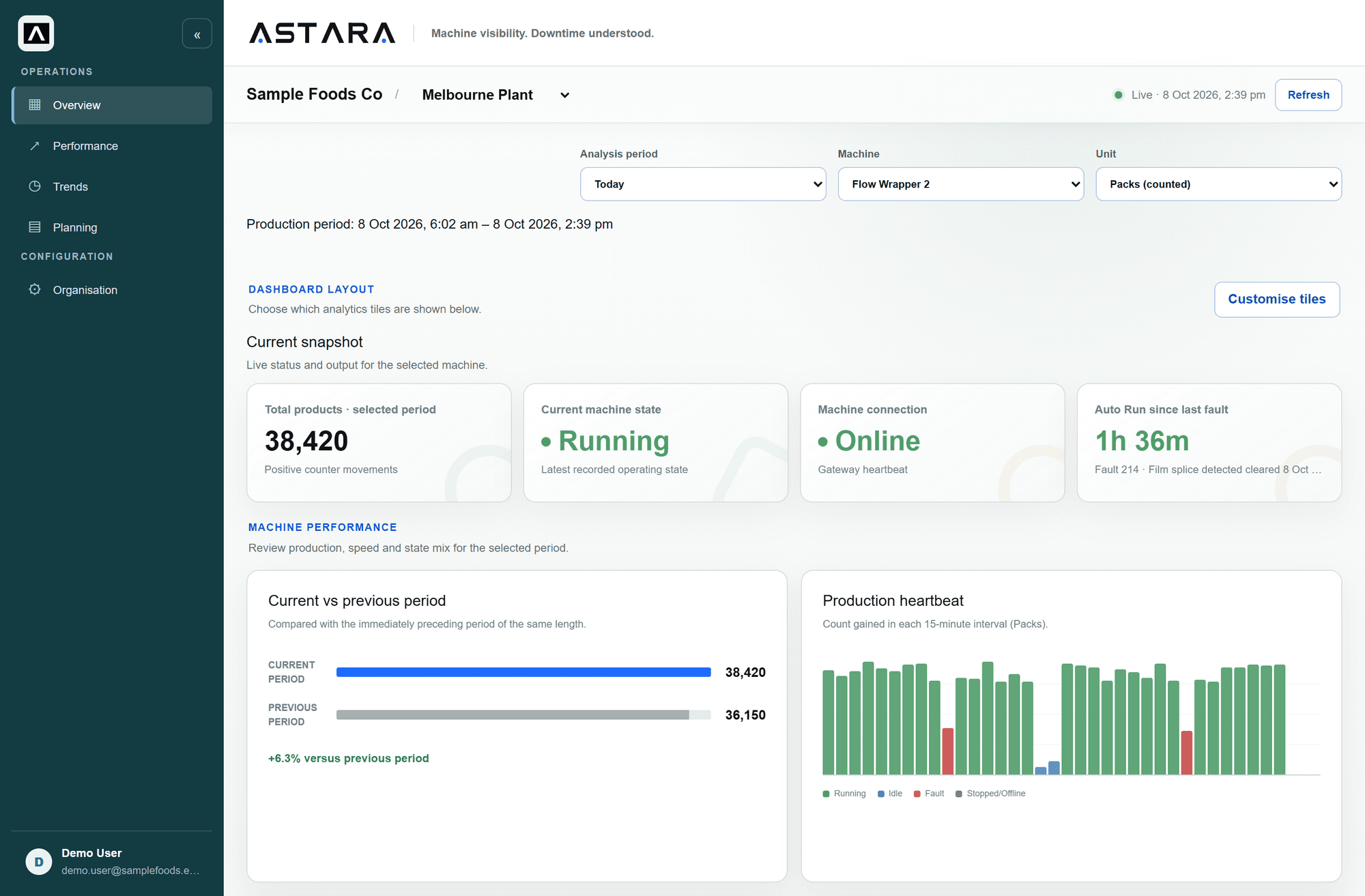Click the Fault legend entry
This screenshot has height=896, width=1365.
(929, 794)
